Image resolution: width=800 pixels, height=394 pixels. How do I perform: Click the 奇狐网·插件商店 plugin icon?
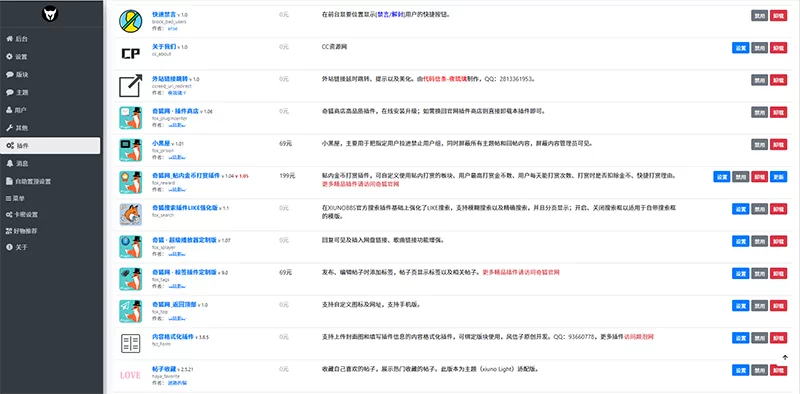[131, 118]
